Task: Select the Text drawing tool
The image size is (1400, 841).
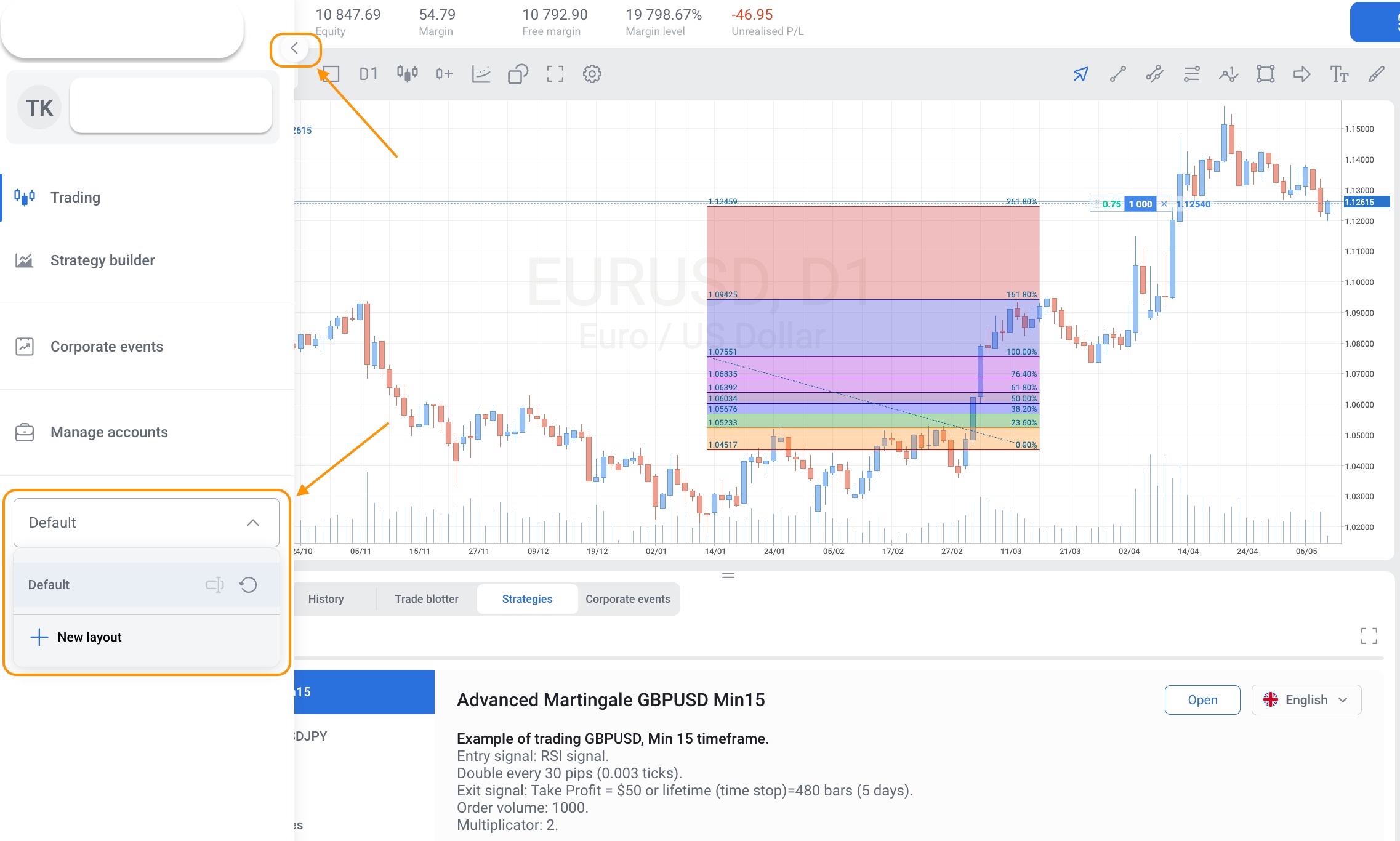Action: coord(1339,74)
